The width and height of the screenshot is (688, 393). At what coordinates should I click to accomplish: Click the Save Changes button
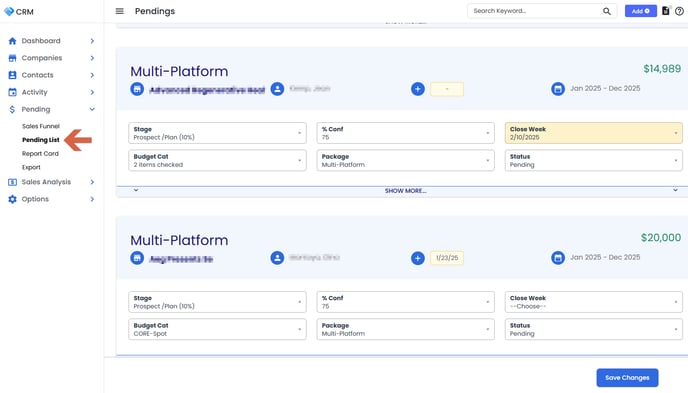627,378
